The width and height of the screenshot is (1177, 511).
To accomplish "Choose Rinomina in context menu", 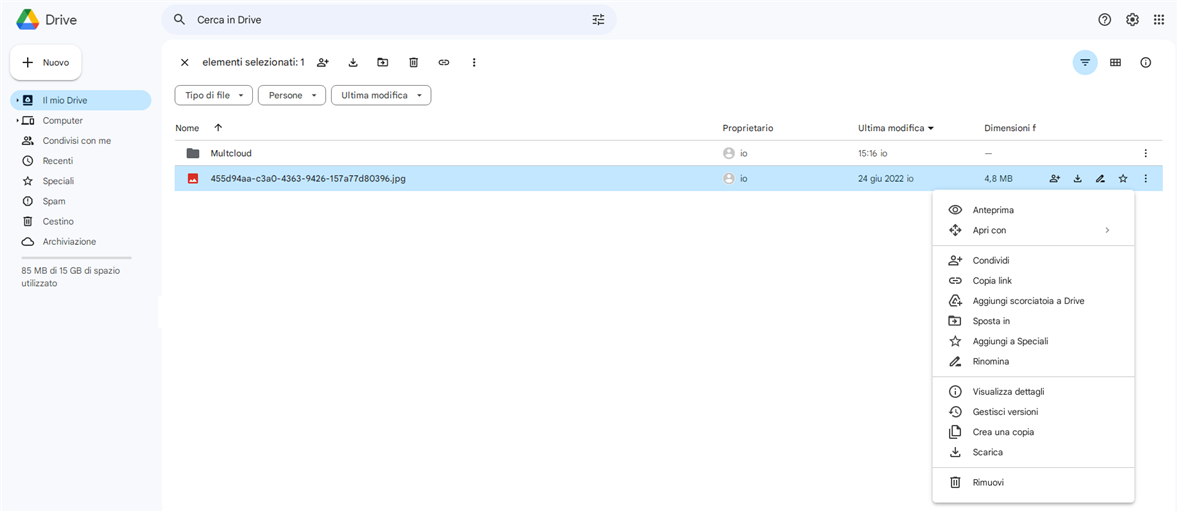I will point(1033,362).
